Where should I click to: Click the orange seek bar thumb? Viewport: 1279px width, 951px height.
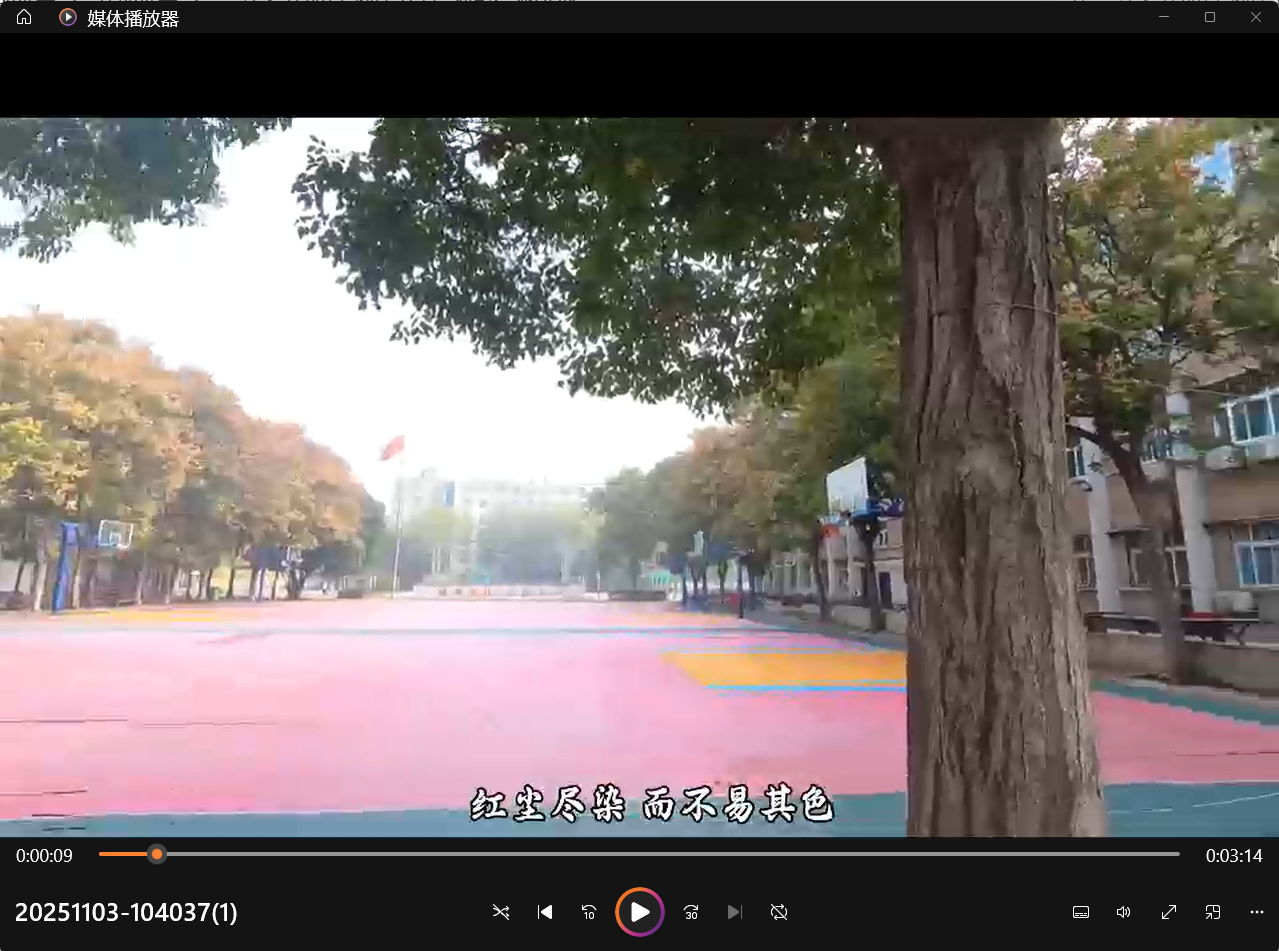click(157, 854)
